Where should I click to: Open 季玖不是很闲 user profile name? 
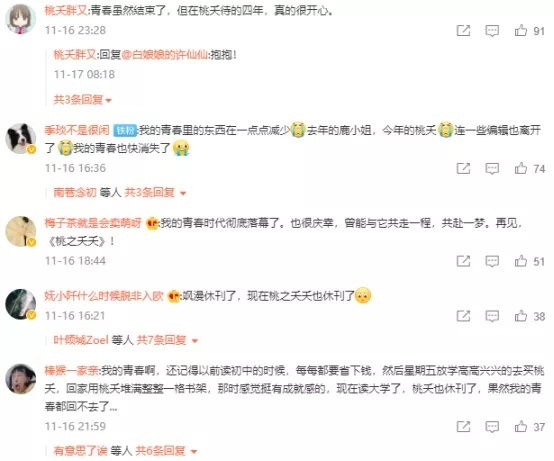pos(77,130)
